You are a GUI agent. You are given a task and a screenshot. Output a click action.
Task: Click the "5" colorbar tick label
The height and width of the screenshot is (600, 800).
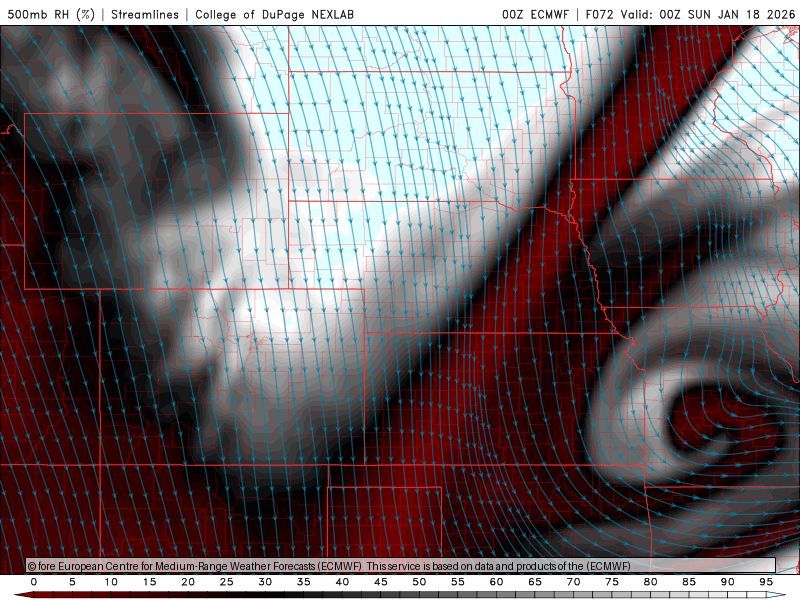tap(72, 582)
